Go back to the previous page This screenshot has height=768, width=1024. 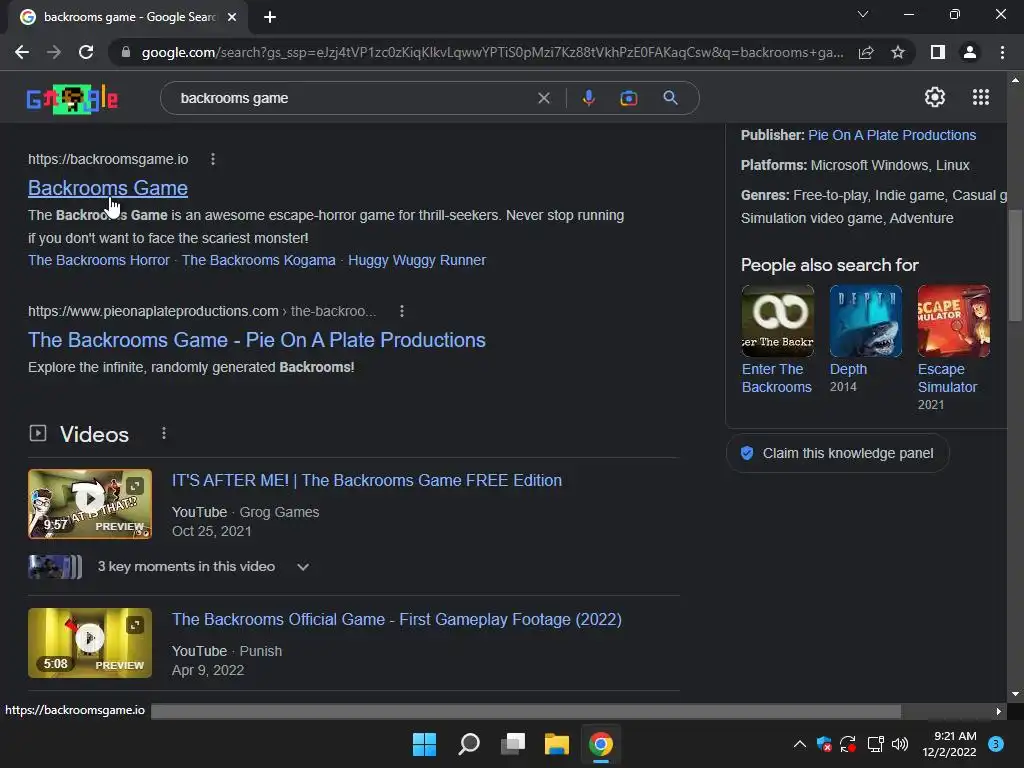coord(22,52)
